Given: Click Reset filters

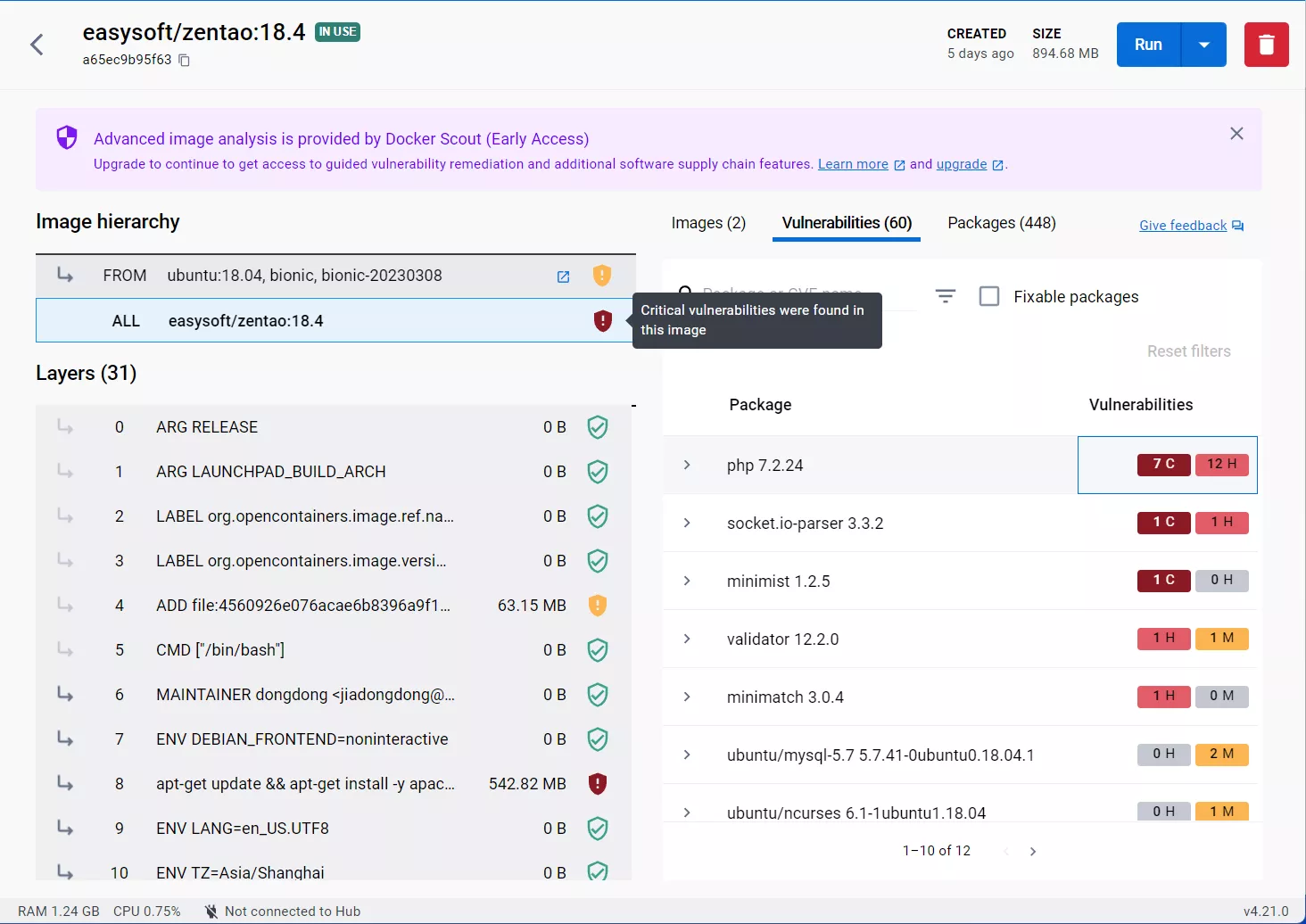Looking at the screenshot, I should pos(1188,351).
